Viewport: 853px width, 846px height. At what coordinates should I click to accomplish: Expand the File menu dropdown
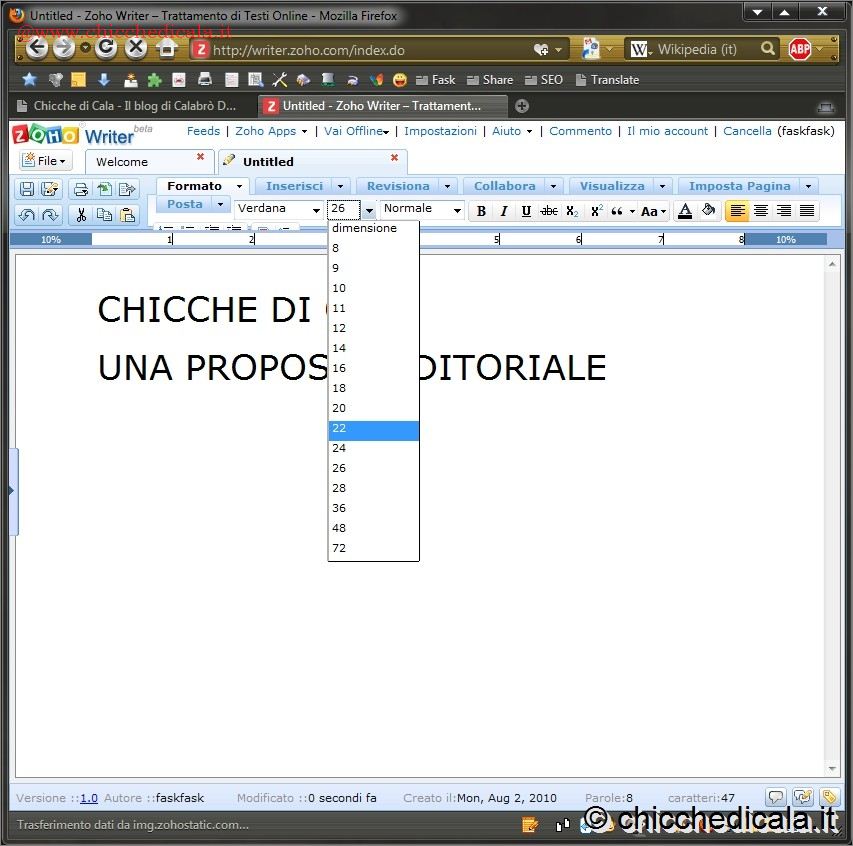46,161
